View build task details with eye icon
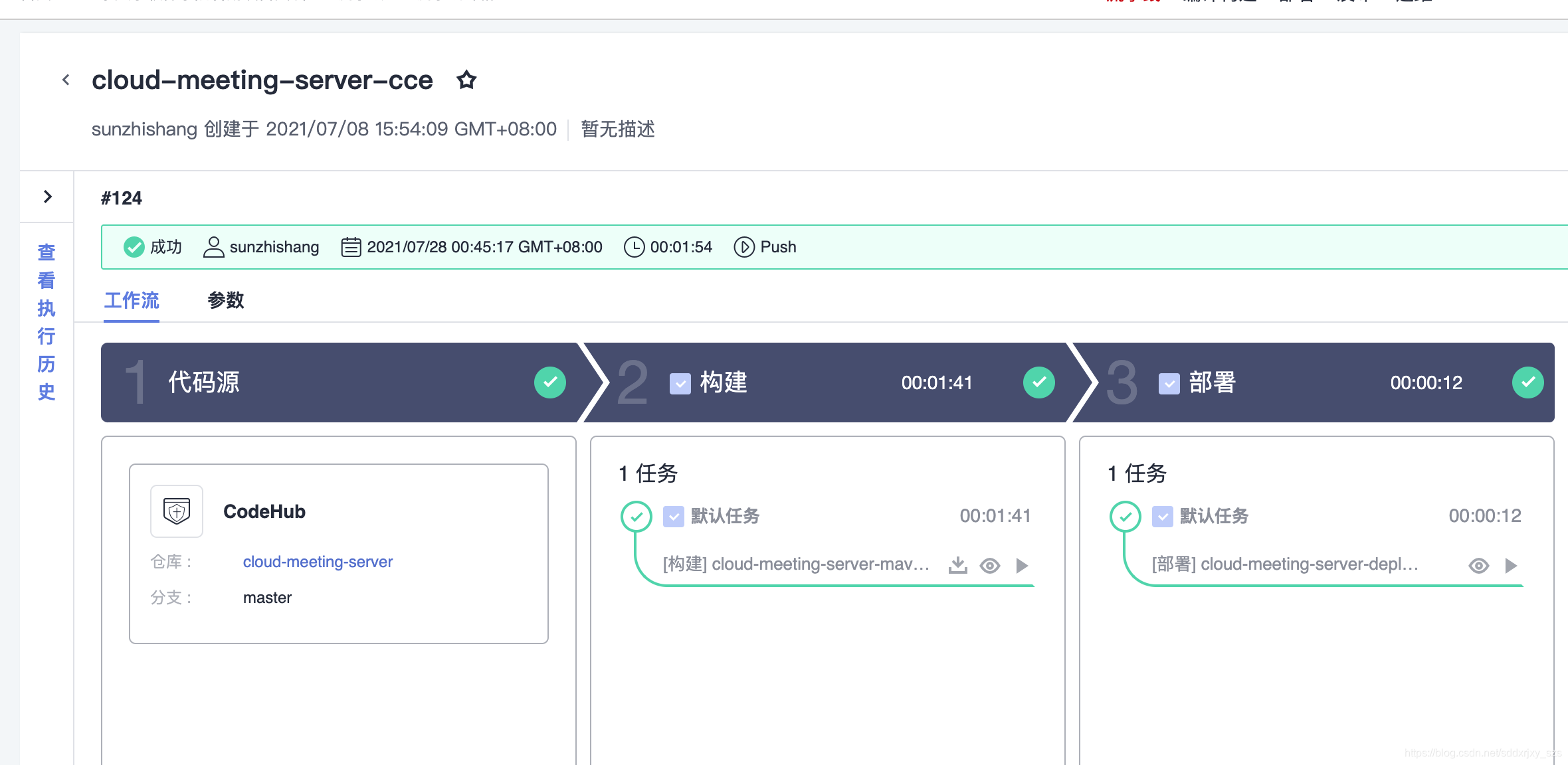The image size is (1568, 765). (x=990, y=566)
